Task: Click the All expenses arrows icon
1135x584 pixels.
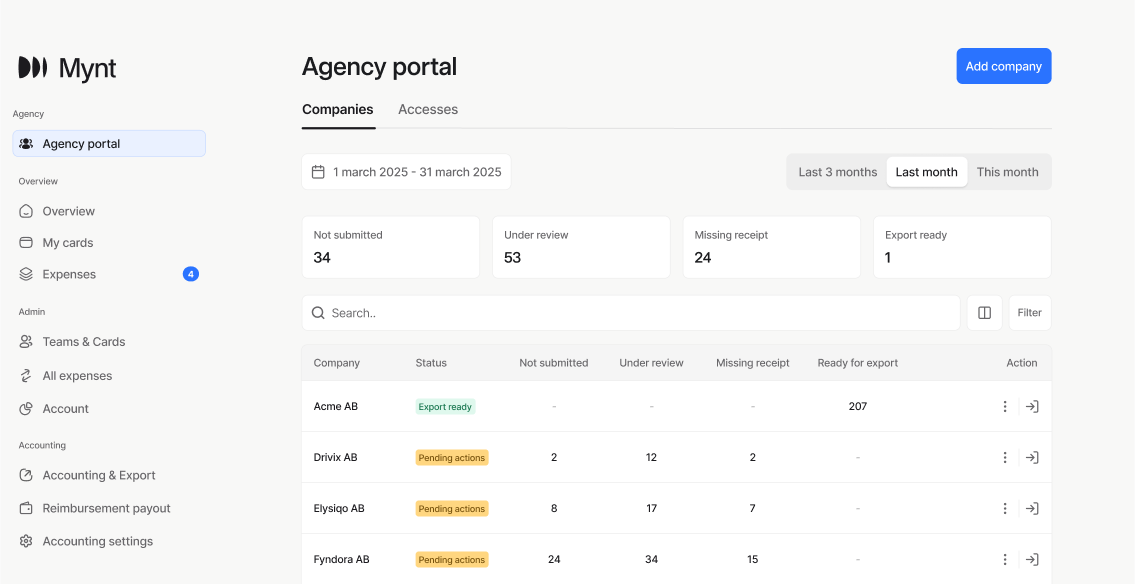Action: [26, 376]
